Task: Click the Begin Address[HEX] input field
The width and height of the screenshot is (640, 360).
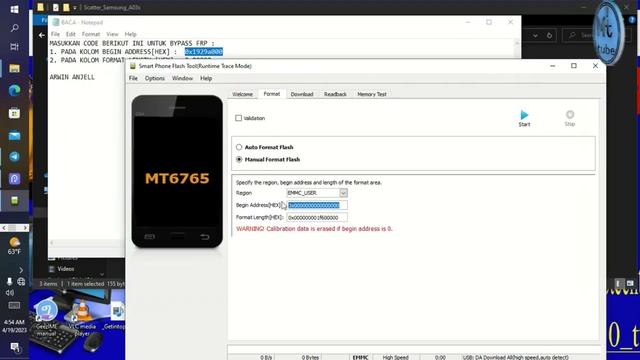Action: pos(317,205)
